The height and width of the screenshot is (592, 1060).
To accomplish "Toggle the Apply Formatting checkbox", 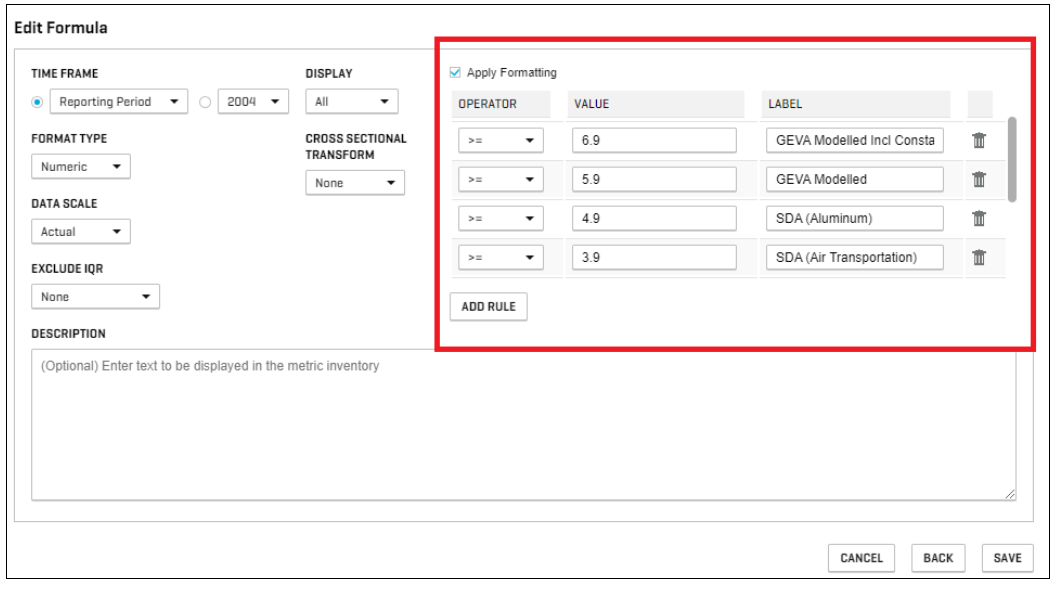I will (x=455, y=72).
